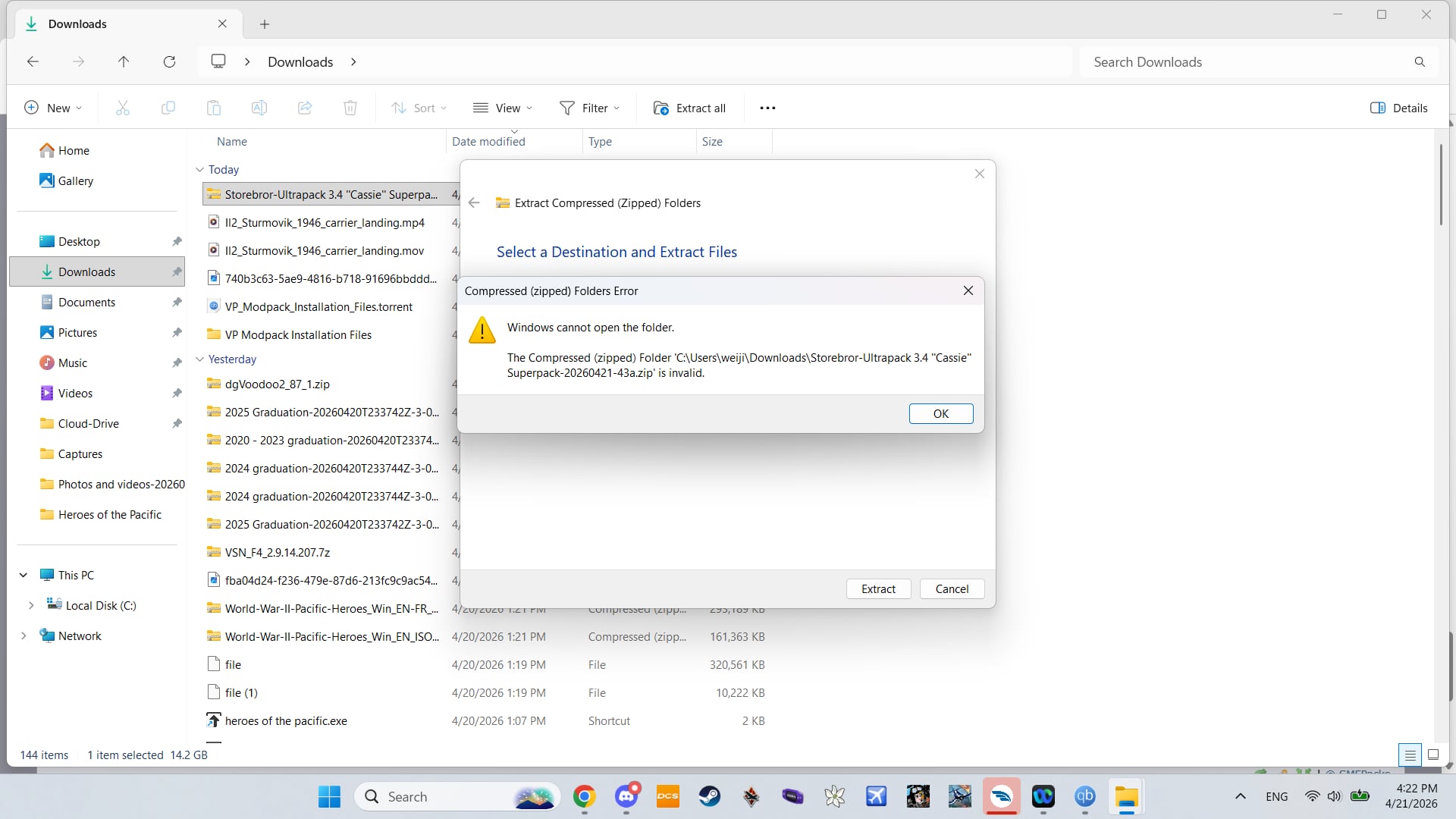The height and width of the screenshot is (819, 1456).
Task: Open the Filter dropdown
Action: point(590,108)
